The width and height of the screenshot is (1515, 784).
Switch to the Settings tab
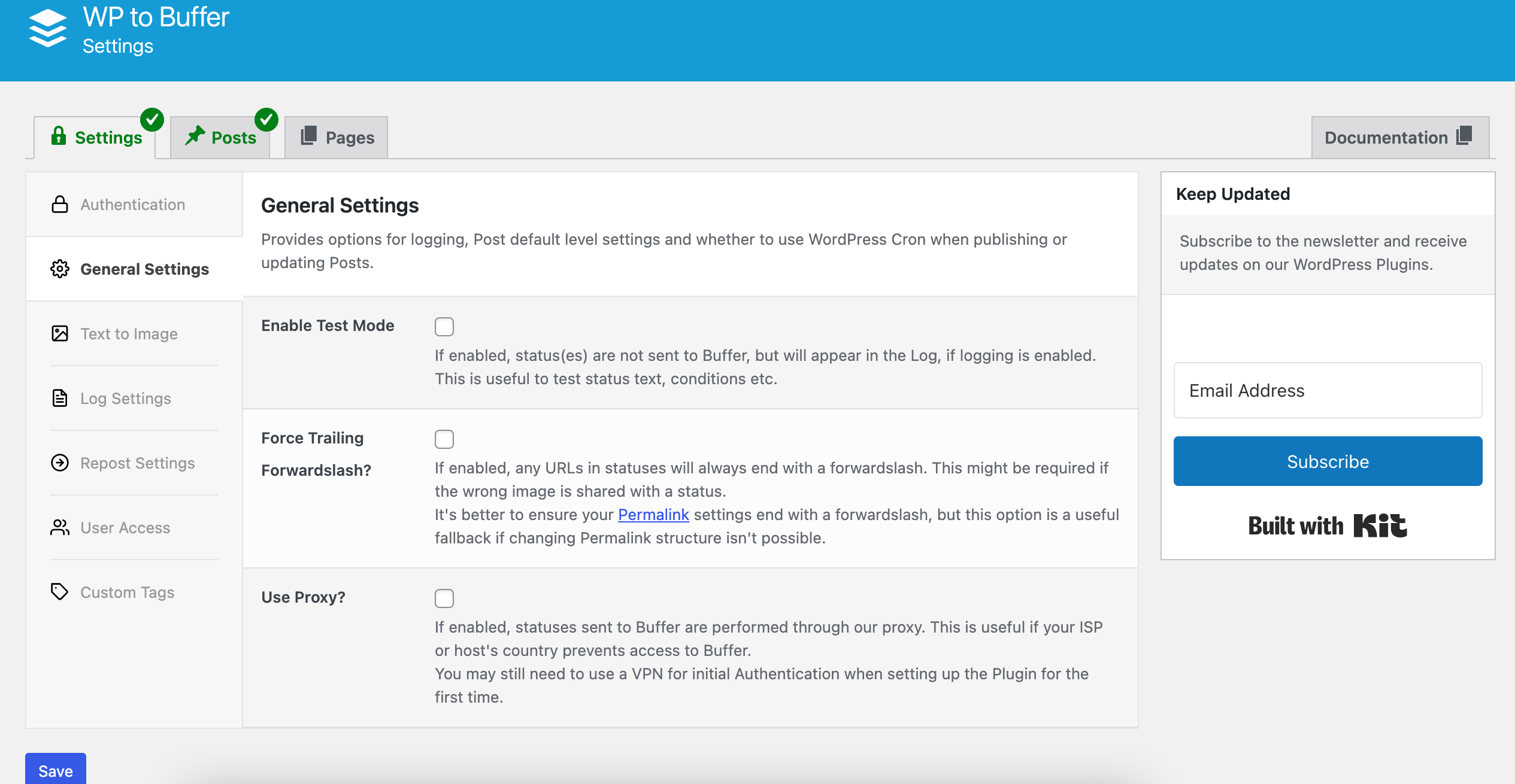coord(95,138)
